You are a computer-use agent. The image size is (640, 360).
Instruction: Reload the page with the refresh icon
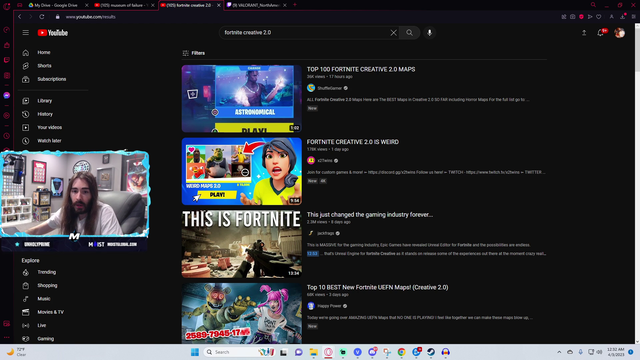[x=42, y=17]
